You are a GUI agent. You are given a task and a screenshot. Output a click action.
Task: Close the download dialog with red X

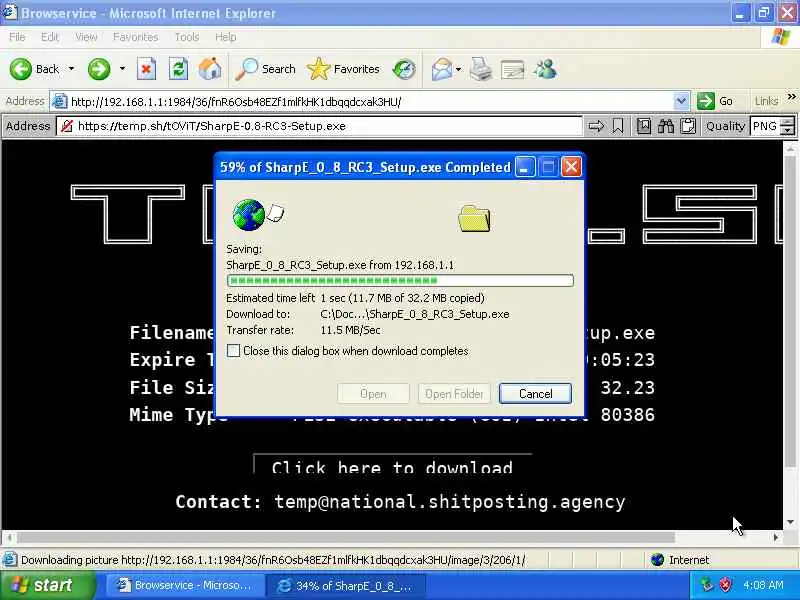(x=571, y=167)
